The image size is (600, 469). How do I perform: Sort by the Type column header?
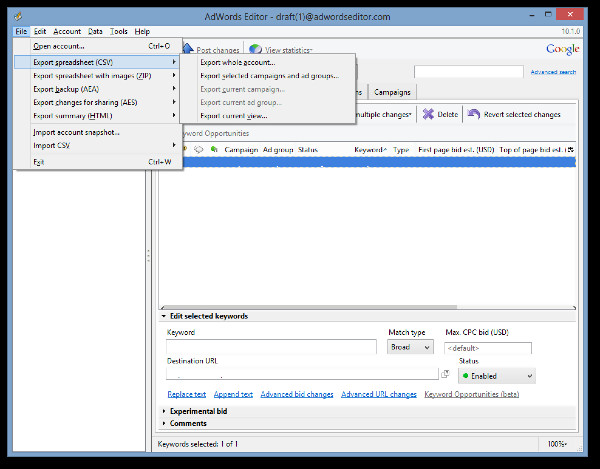(401, 150)
